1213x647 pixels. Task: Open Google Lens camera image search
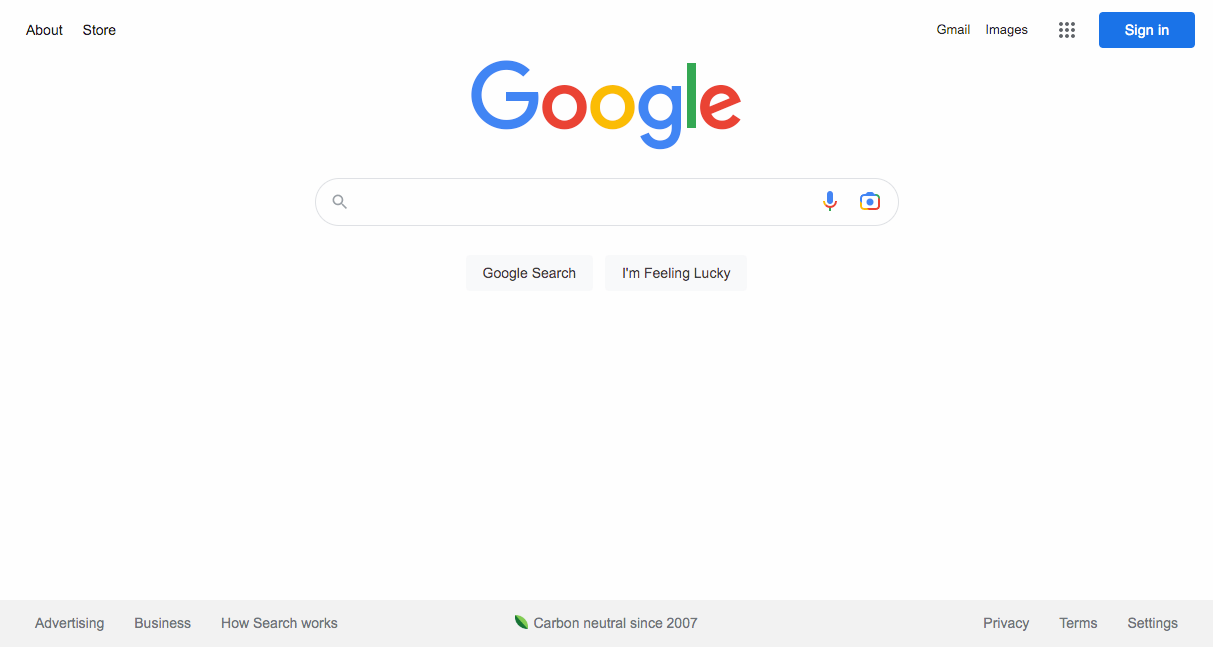coord(870,202)
